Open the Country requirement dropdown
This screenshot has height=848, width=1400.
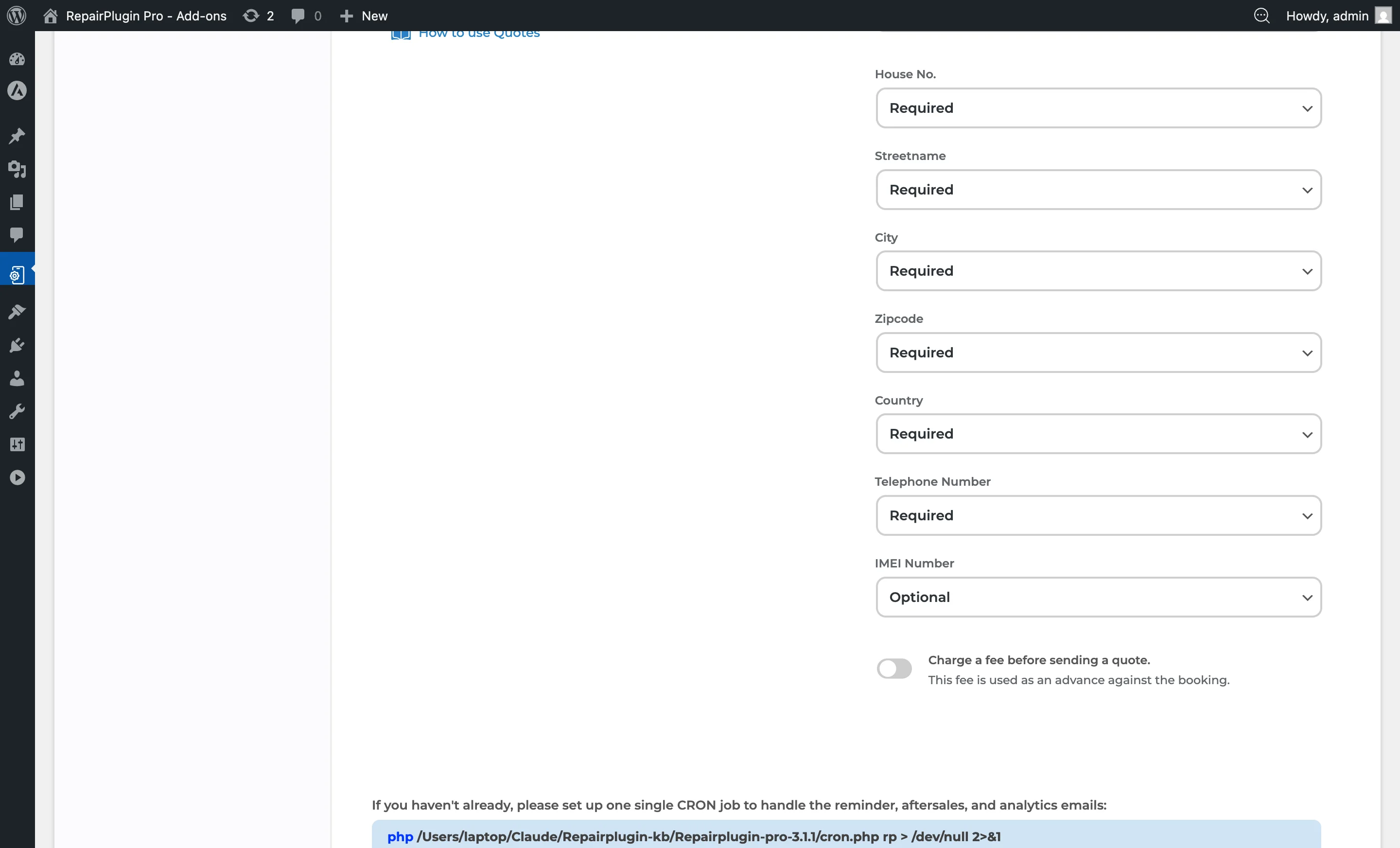pyautogui.click(x=1098, y=434)
